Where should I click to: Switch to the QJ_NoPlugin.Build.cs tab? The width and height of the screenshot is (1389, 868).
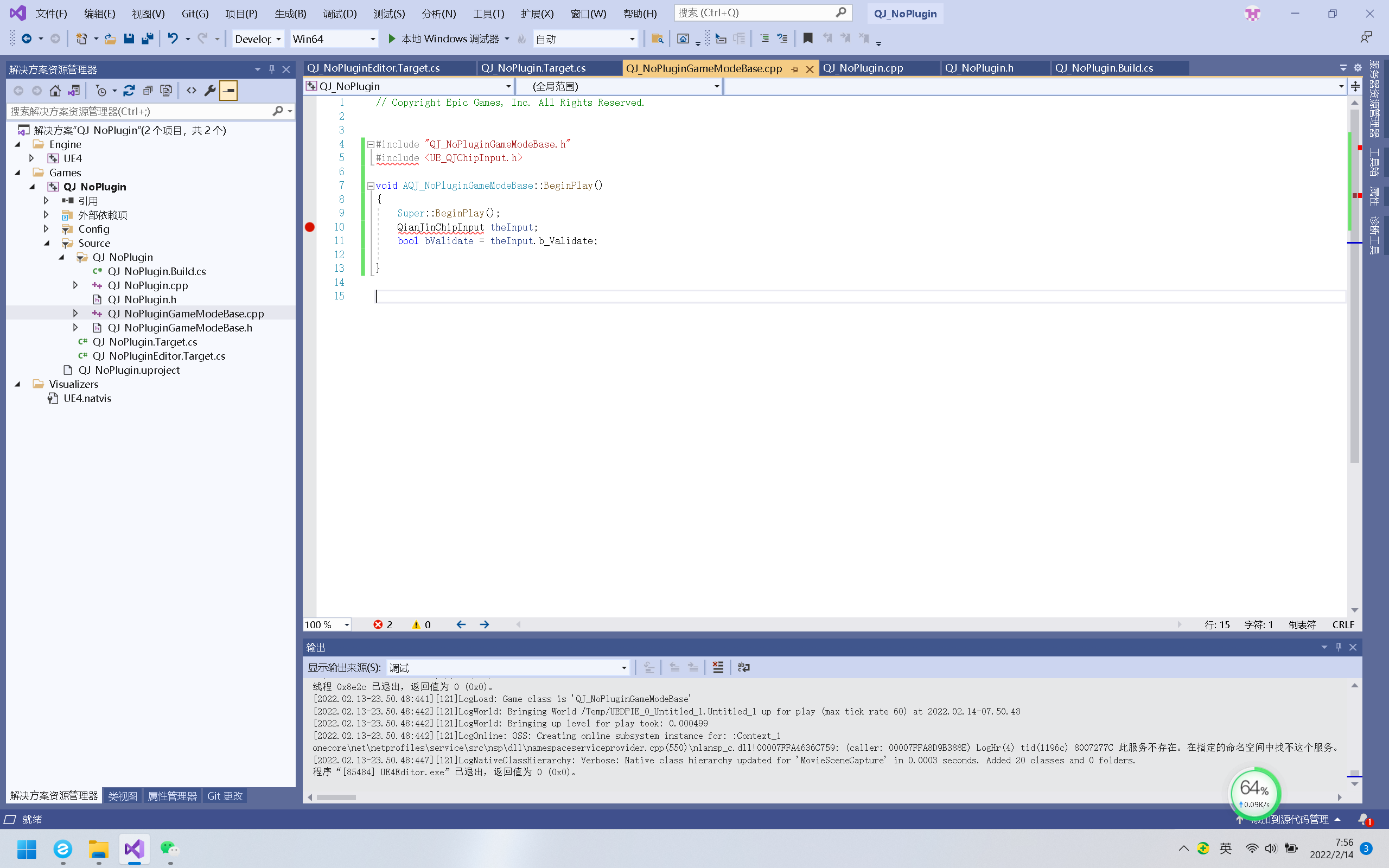point(1104,68)
